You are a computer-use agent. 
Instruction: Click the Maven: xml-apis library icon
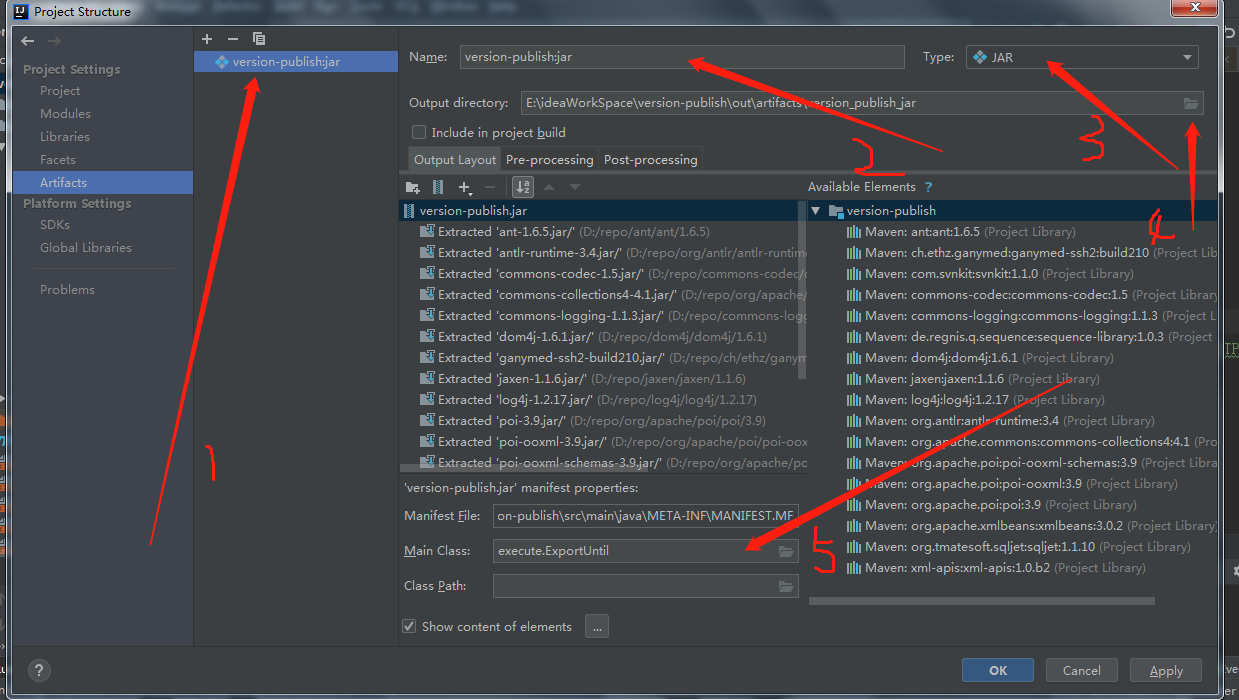tap(854, 568)
